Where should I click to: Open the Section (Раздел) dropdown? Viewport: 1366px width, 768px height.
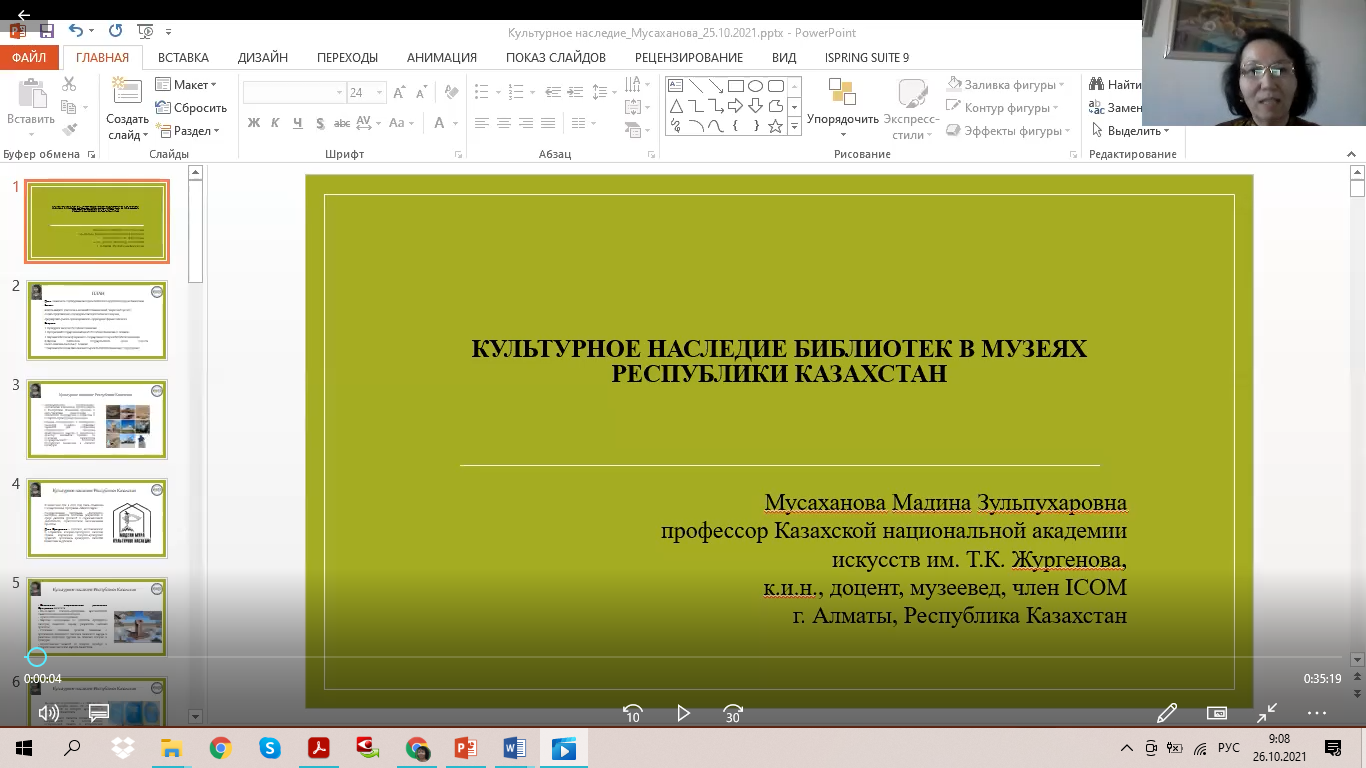(x=187, y=131)
